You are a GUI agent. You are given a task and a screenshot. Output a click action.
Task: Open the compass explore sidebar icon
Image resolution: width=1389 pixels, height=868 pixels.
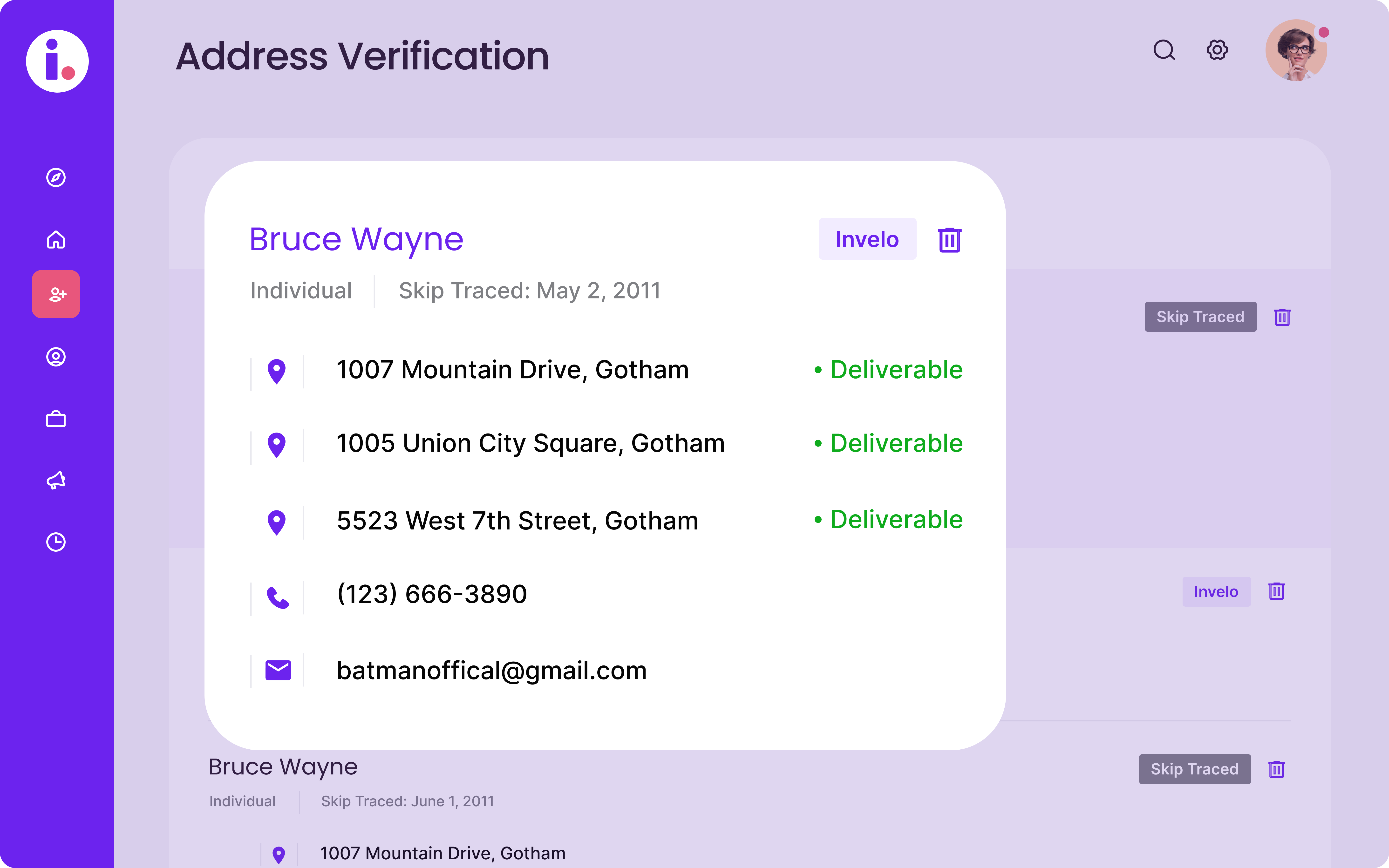tap(56, 177)
